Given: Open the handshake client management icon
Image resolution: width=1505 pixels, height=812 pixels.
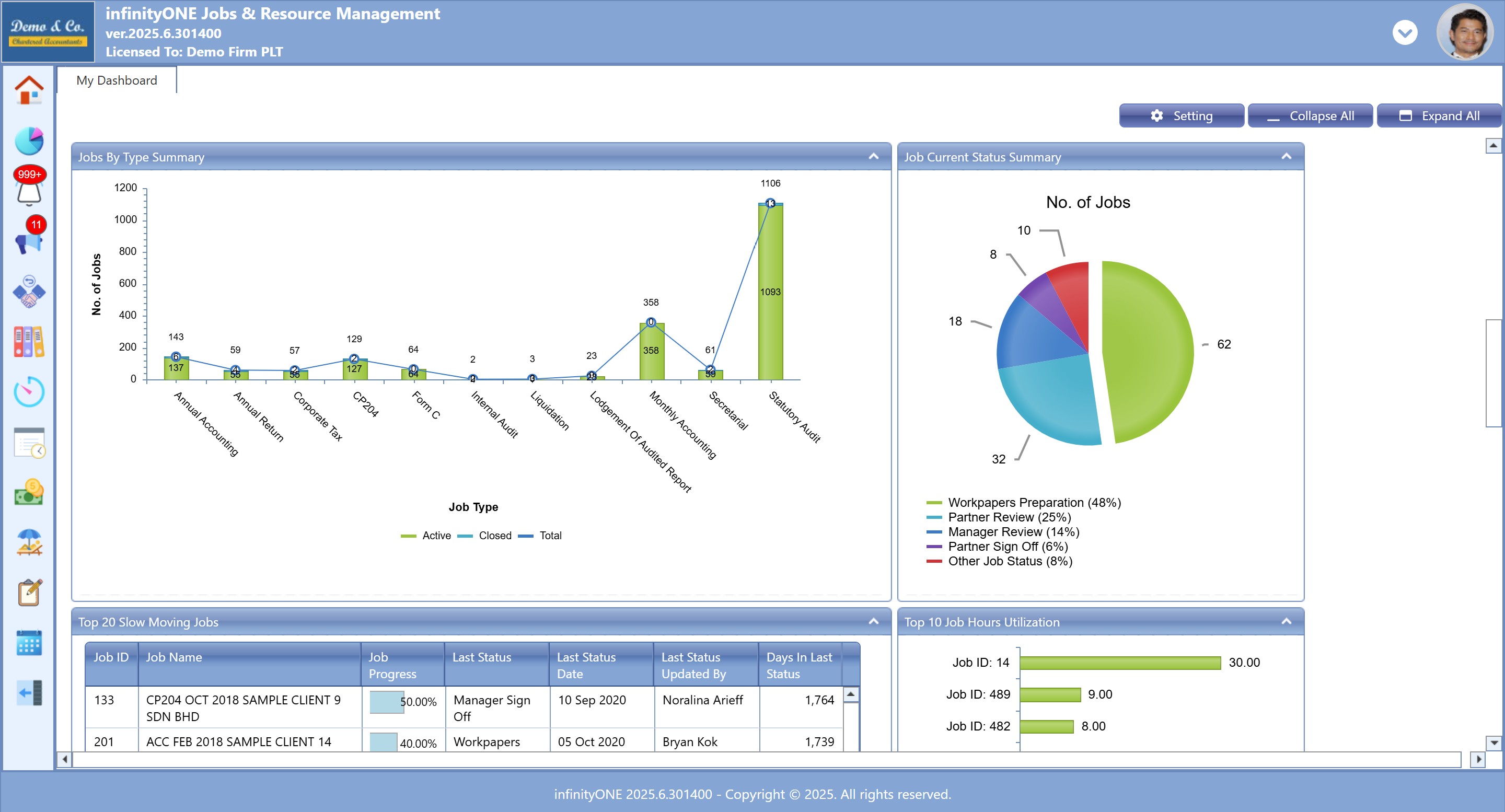Looking at the screenshot, I should coord(29,291).
